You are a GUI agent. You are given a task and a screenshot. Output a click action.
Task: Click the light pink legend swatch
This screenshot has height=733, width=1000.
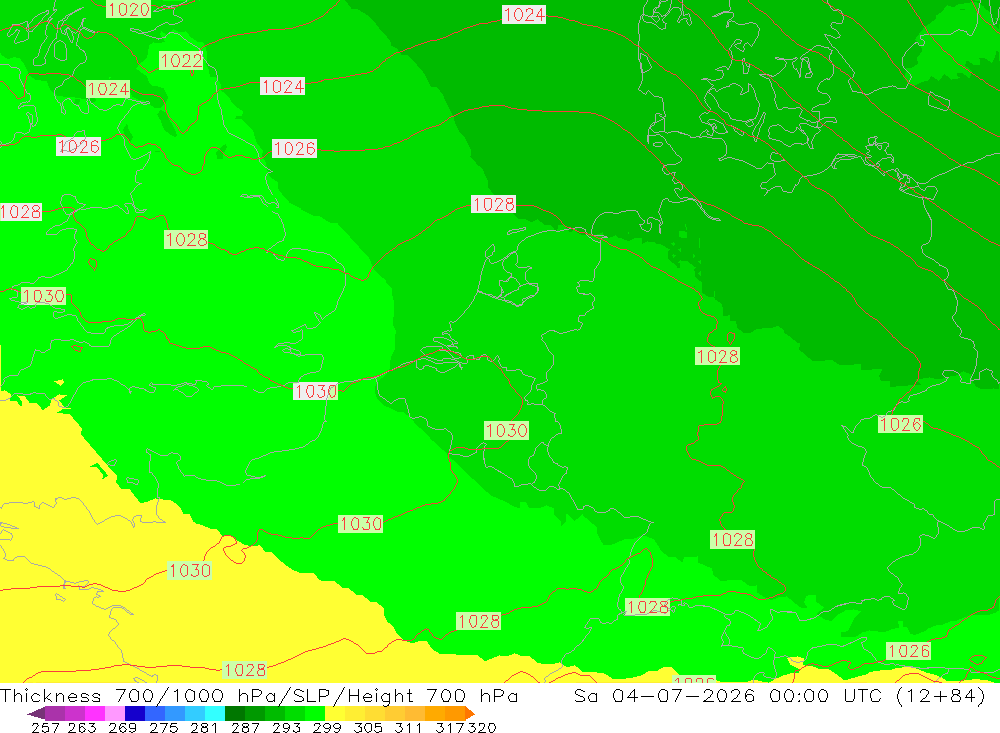coord(115,713)
